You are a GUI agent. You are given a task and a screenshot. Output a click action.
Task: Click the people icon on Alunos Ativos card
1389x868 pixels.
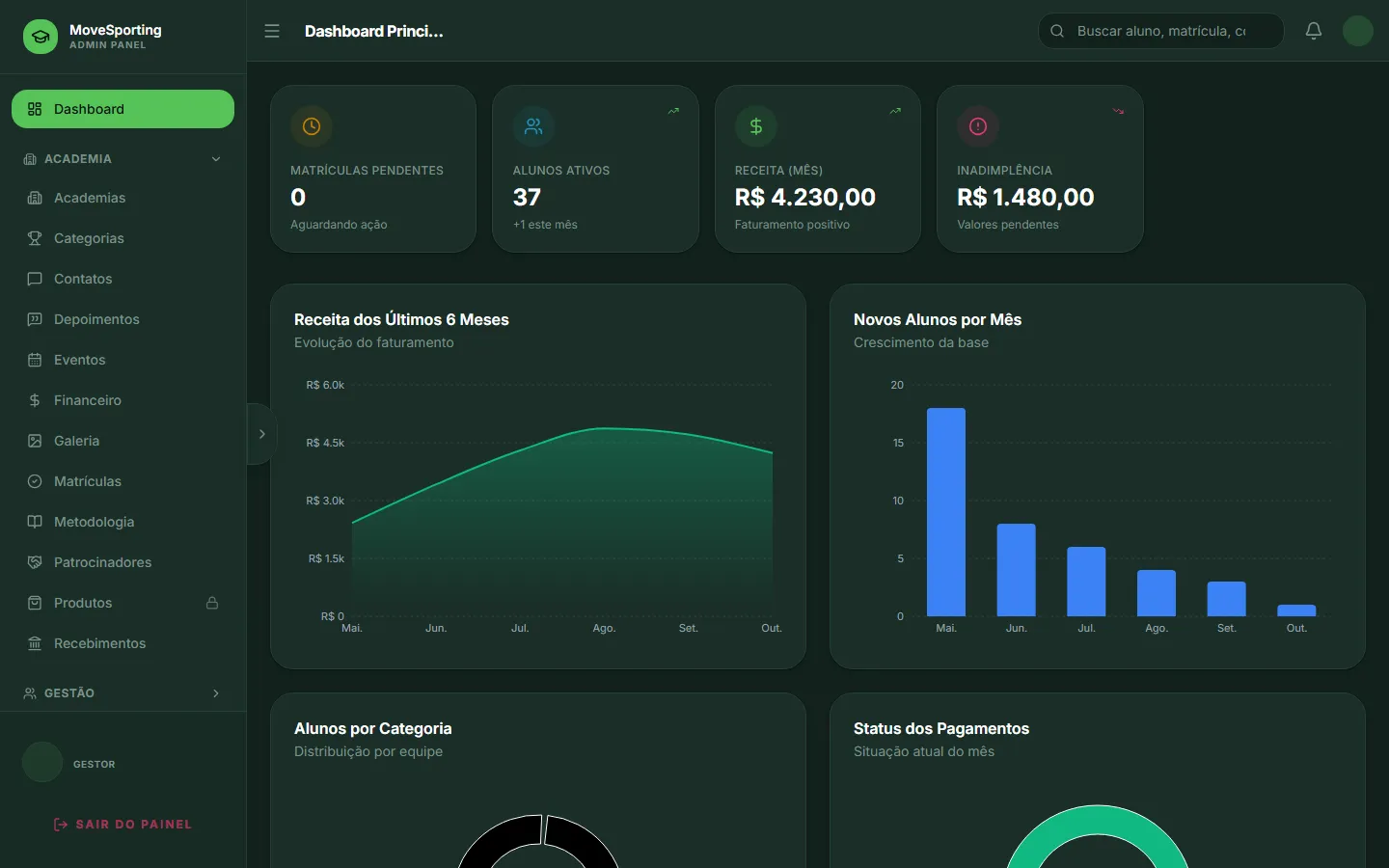point(533,126)
